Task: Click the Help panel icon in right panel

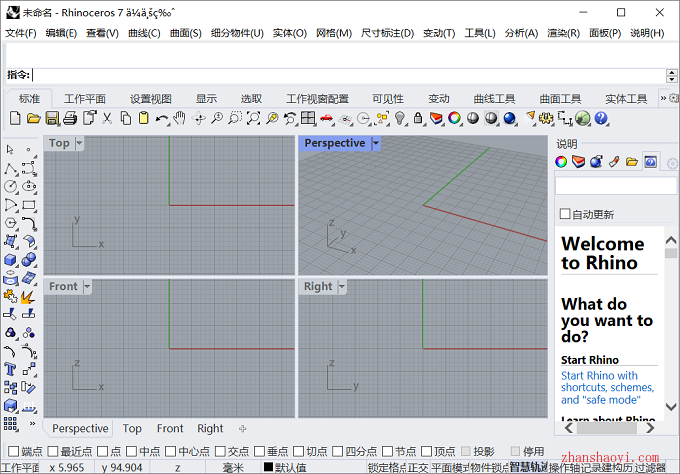Action: [x=650, y=162]
